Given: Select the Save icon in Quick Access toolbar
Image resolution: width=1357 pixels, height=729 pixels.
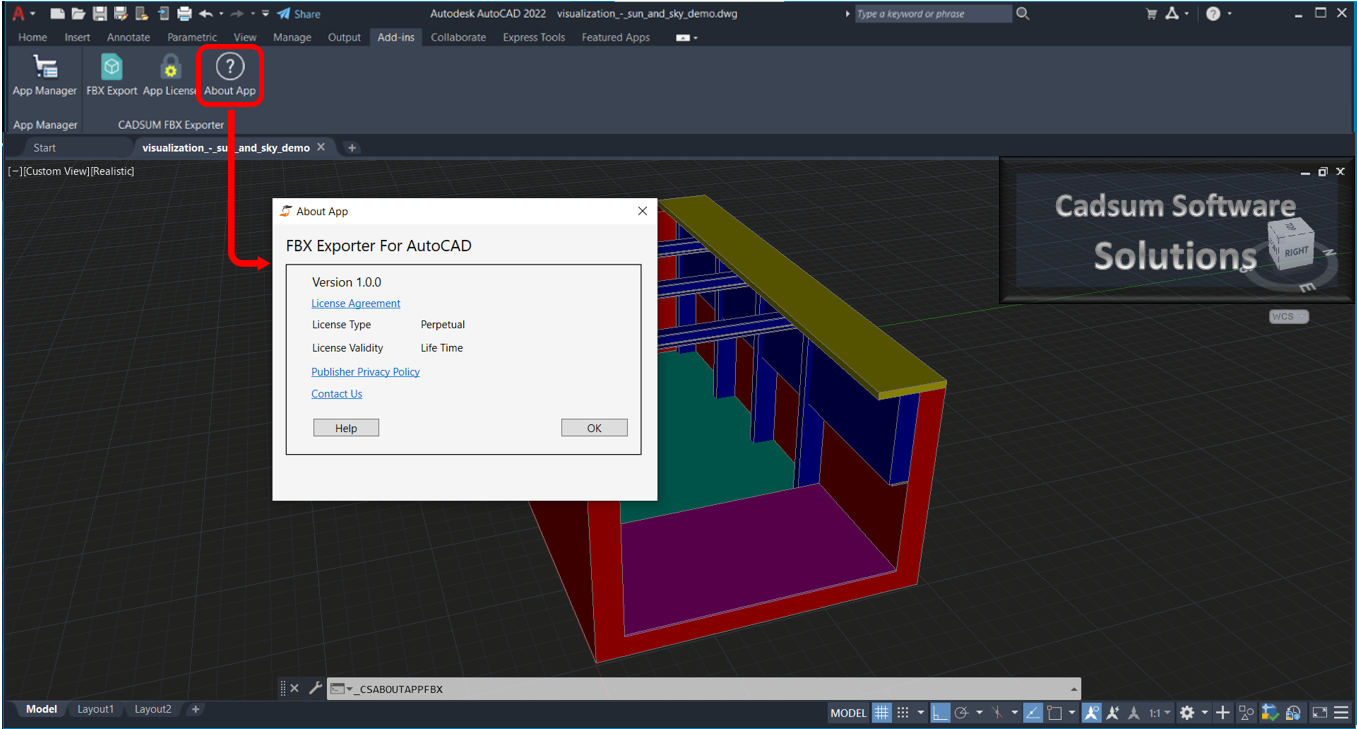Looking at the screenshot, I should (x=99, y=13).
